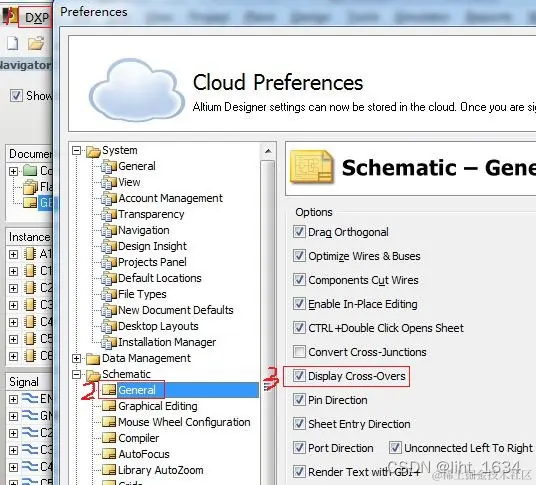
Task: Open the DXP menu button
Action: [36, 17]
